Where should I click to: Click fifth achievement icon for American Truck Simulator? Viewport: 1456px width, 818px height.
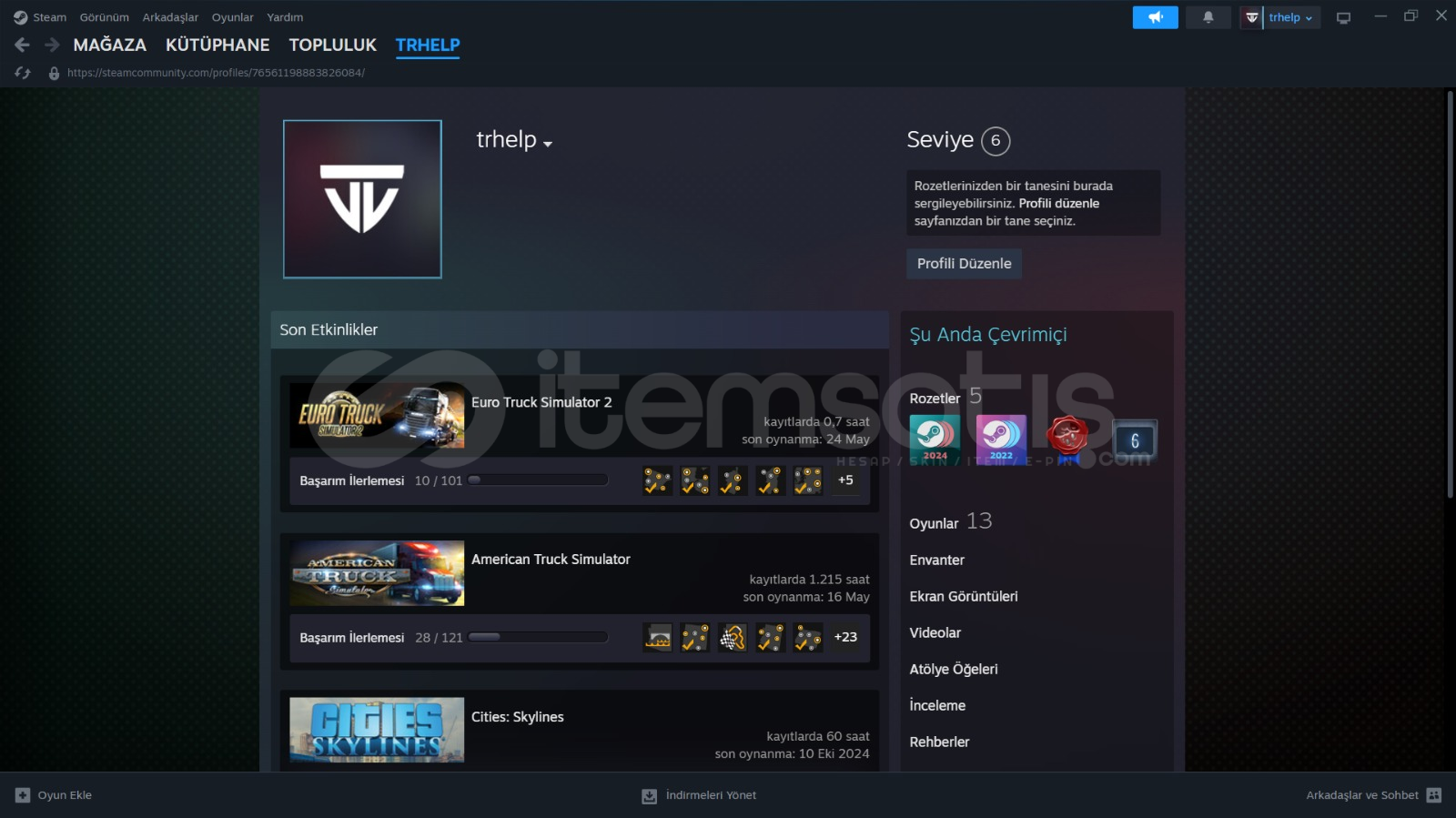coord(807,638)
